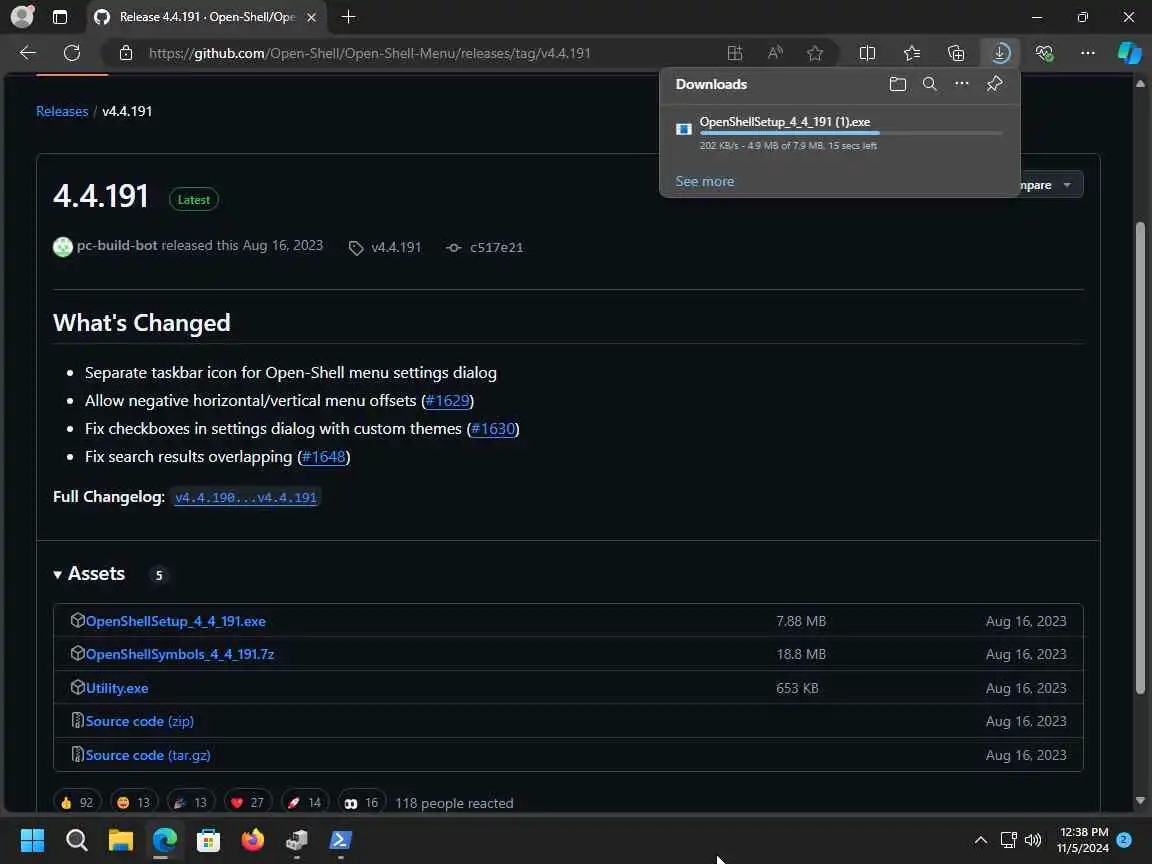Click the download progress bar
The width and height of the screenshot is (1152, 864).
coord(851,133)
